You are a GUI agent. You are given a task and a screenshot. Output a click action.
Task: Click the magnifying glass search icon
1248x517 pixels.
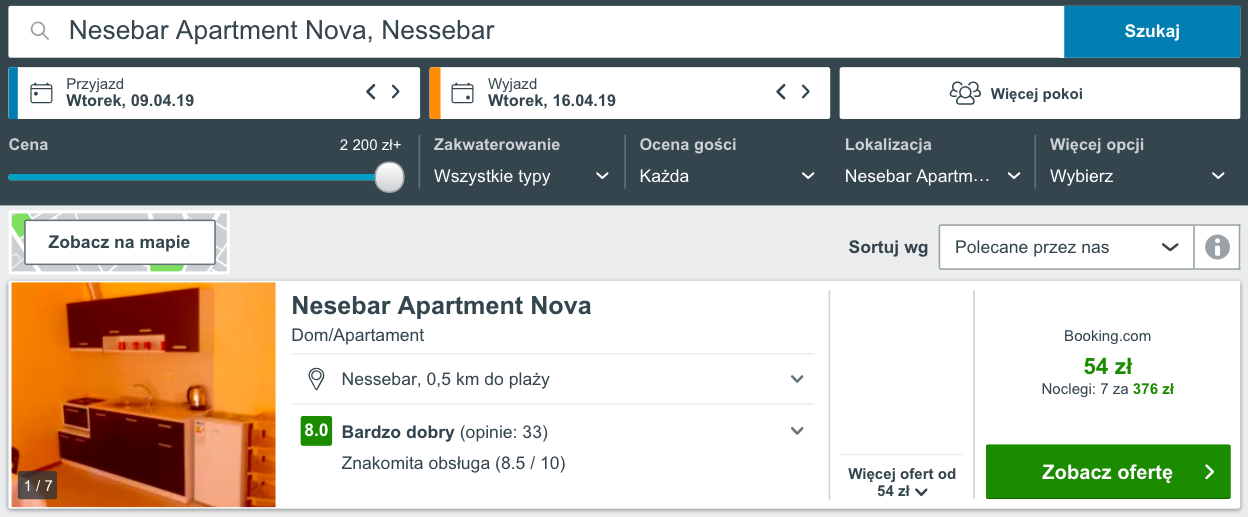tap(40, 31)
